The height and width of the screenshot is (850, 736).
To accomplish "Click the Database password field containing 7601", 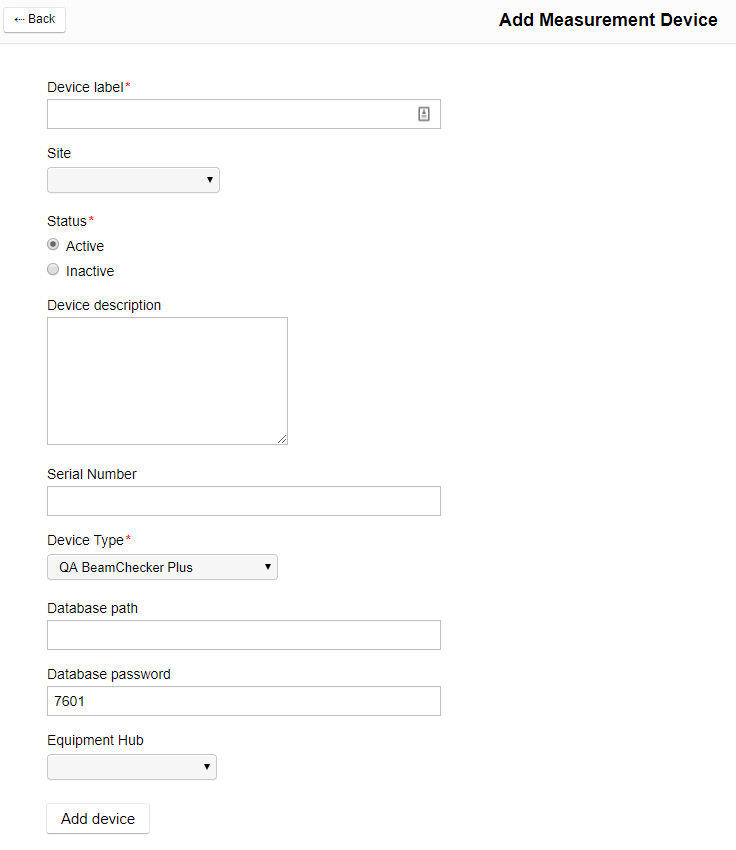I will pyautogui.click(x=243, y=701).
